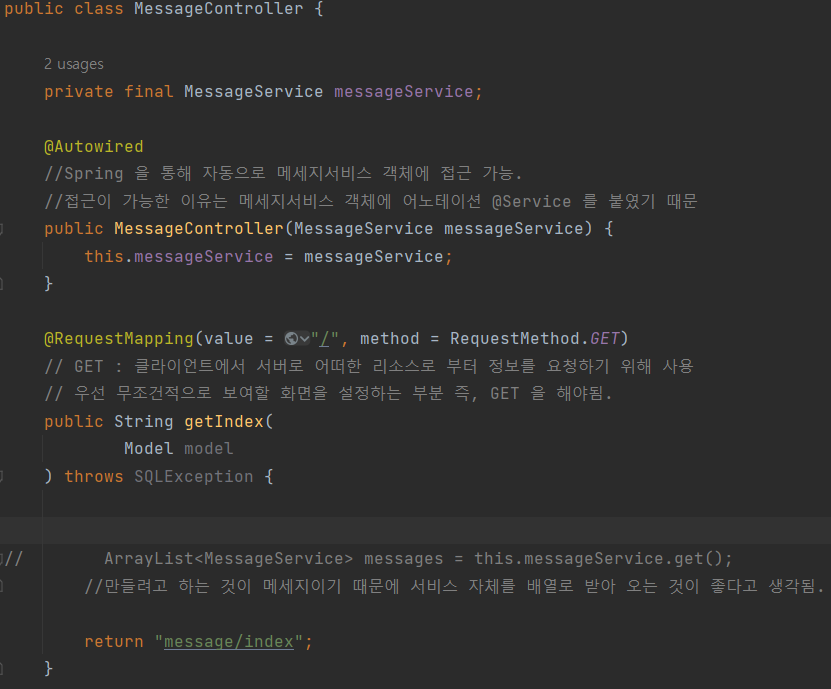Click the RequestMethod enum reference
The image size is (831, 689).
click(x=515, y=339)
